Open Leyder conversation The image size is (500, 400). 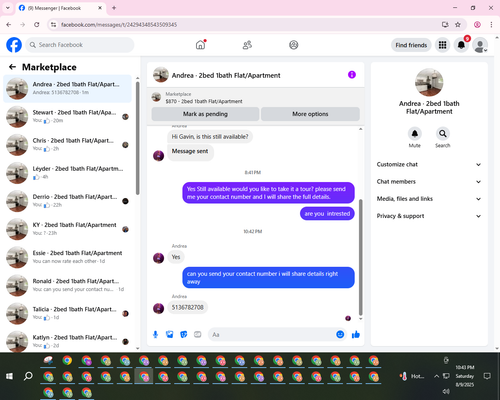coord(67,173)
